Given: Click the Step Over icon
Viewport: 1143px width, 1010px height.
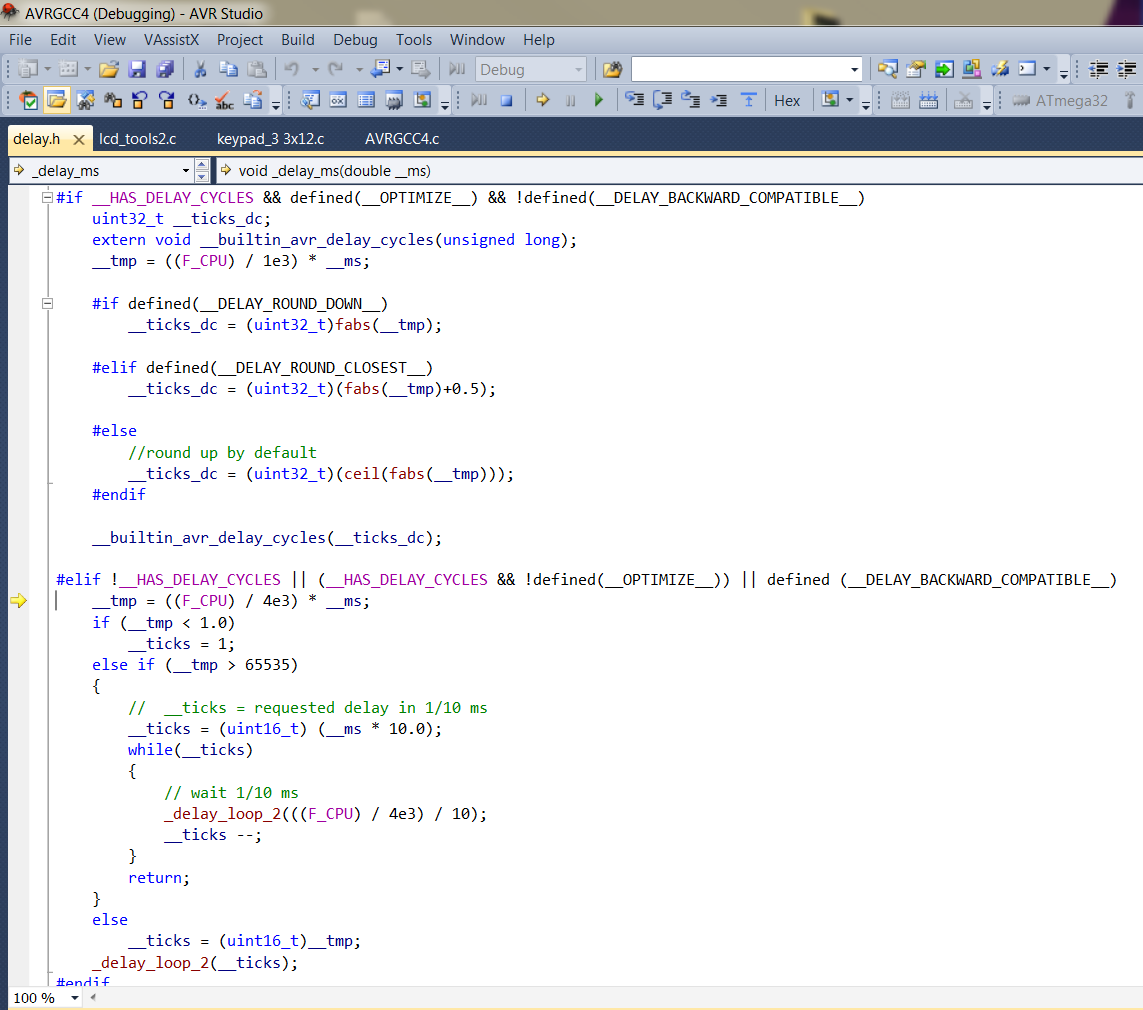Looking at the screenshot, I should tap(663, 101).
